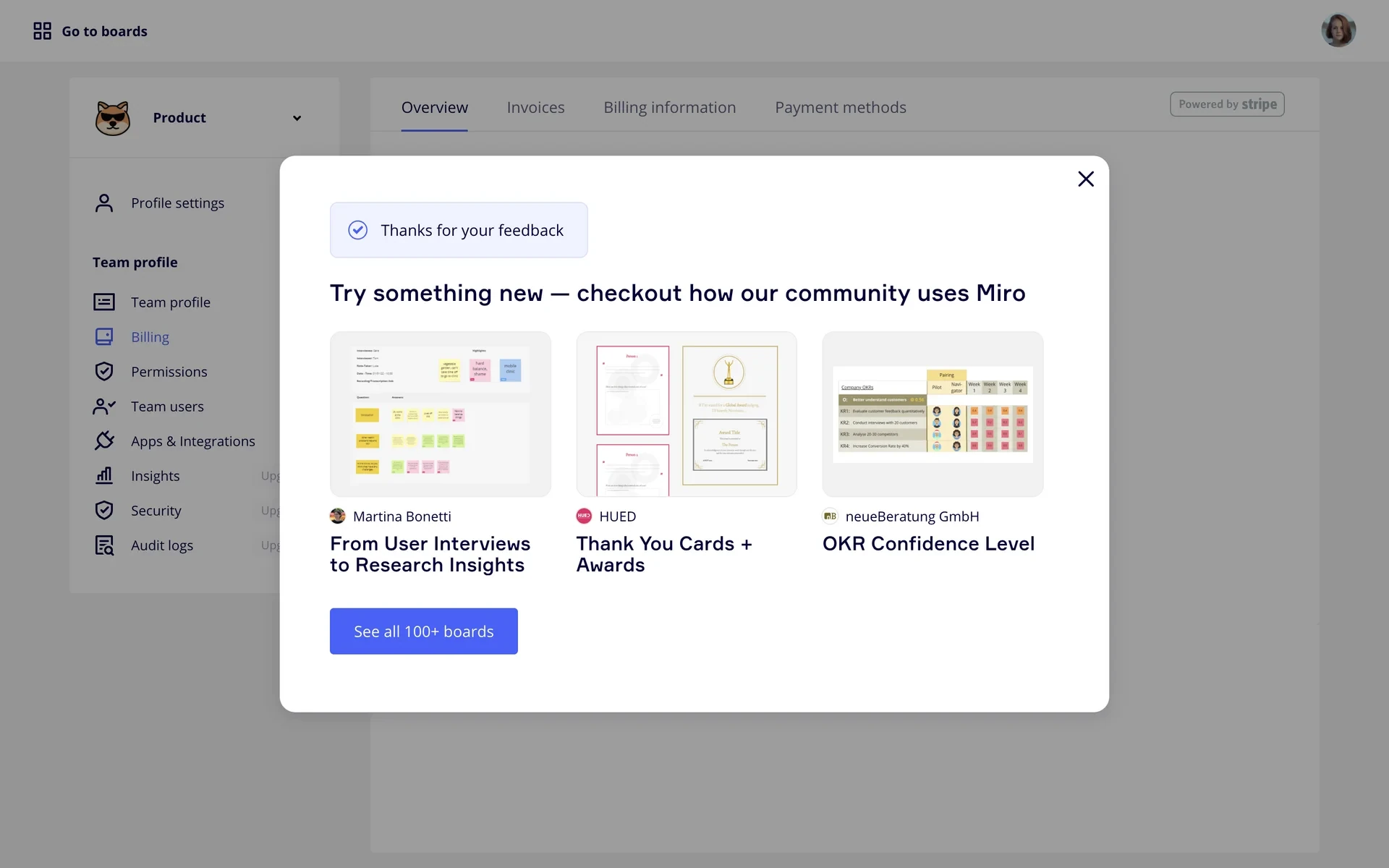Screen dimensions: 1389x868
Task: Click Martina Bonetti's avatar
Action: pos(338,516)
